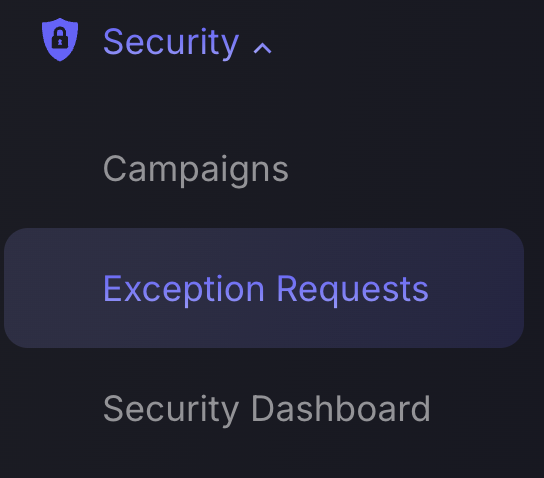This screenshot has height=478, width=544.
Task: Open the Dashboard entry below Exception Requests
Action: pyautogui.click(x=266, y=409)
